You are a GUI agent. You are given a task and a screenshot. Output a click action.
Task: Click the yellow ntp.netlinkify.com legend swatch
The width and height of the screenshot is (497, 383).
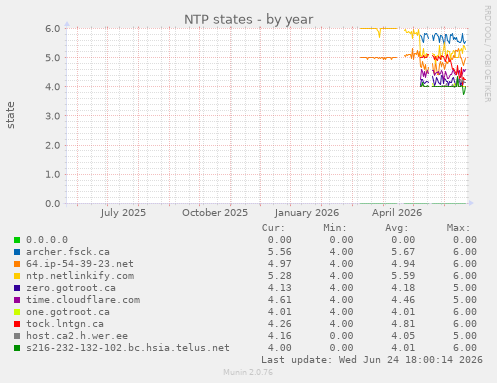pyautogui.click(x=17, y=276)
